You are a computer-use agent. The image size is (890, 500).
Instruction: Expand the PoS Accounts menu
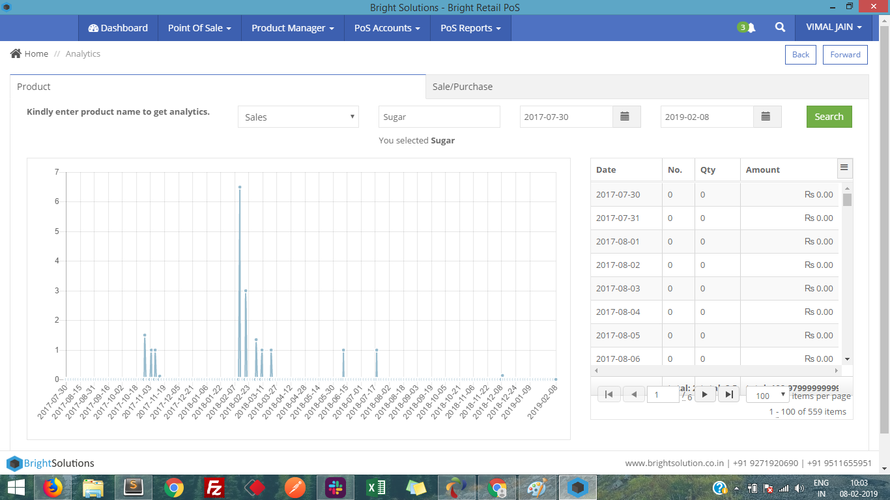pyautogui.click(x=387, y=28)
